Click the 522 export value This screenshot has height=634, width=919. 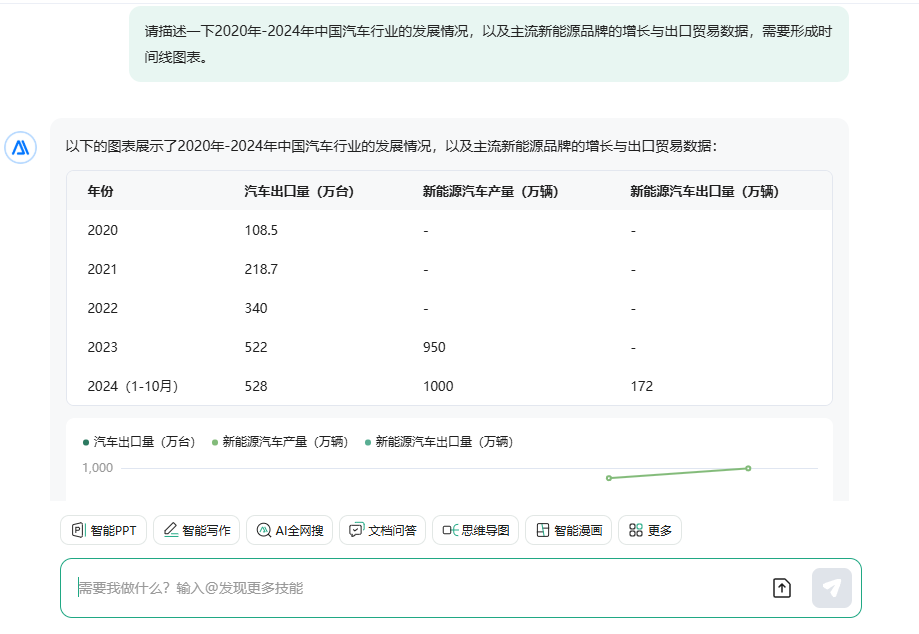pyautogui.click(x=256, y=347)
